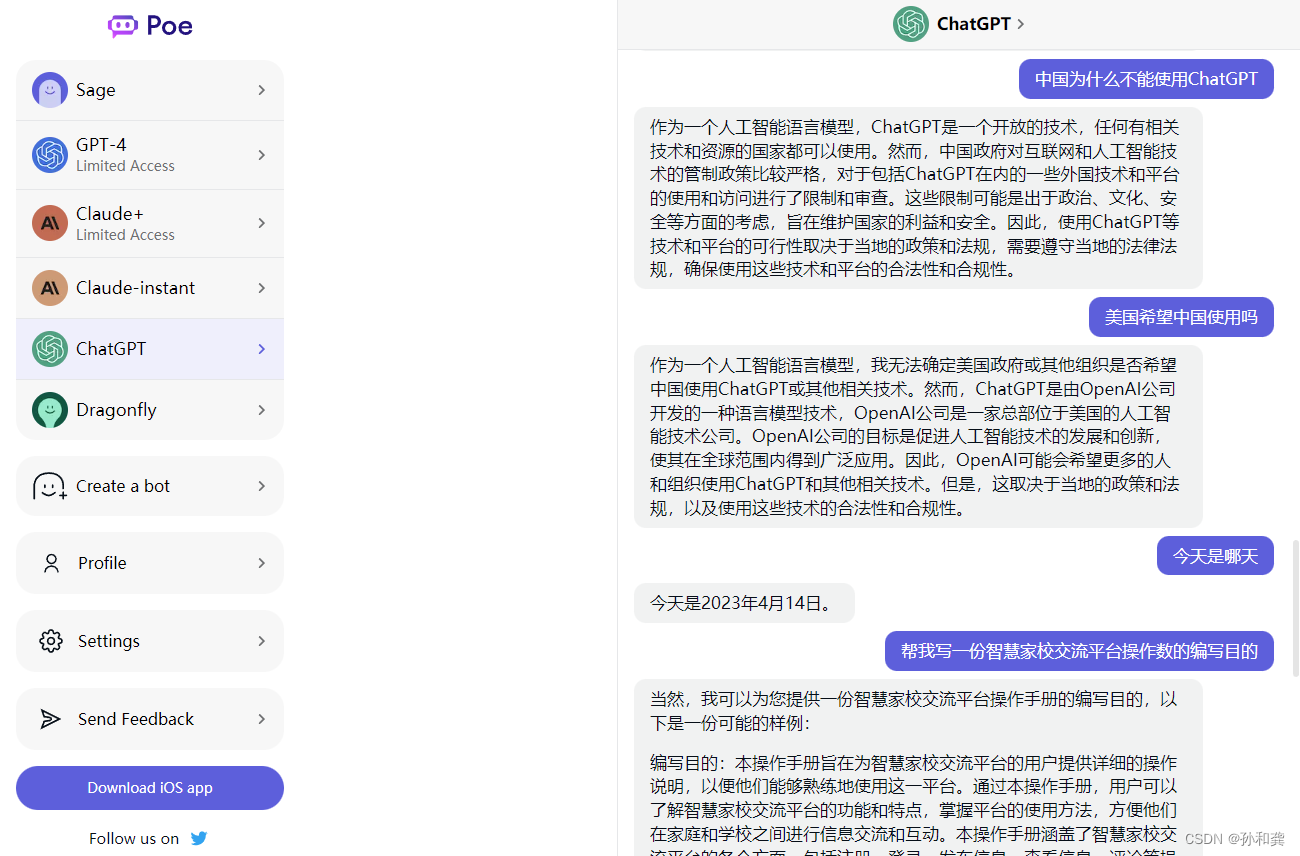Click the Follow us on text
The width and height of the screenshot is (1300, 856).
coord(134,839)
